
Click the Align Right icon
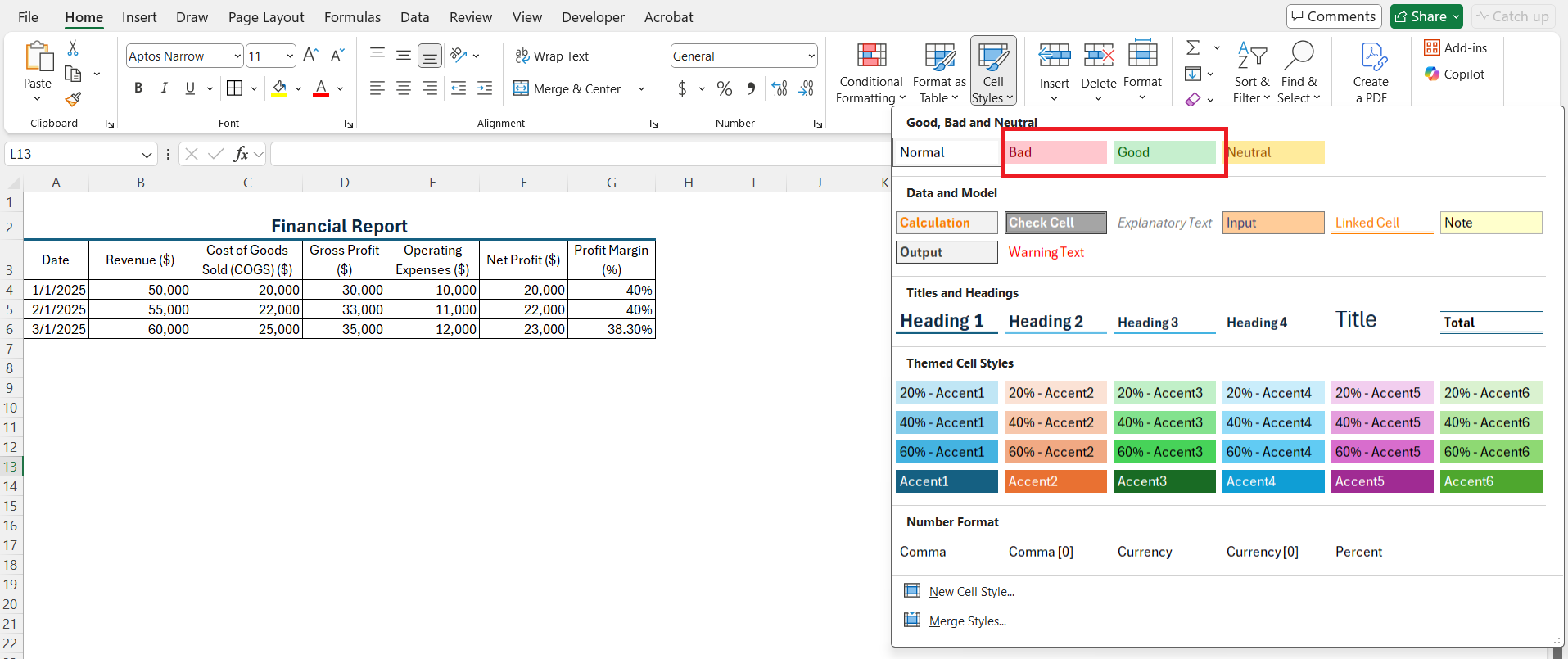(x=430, y=88)
